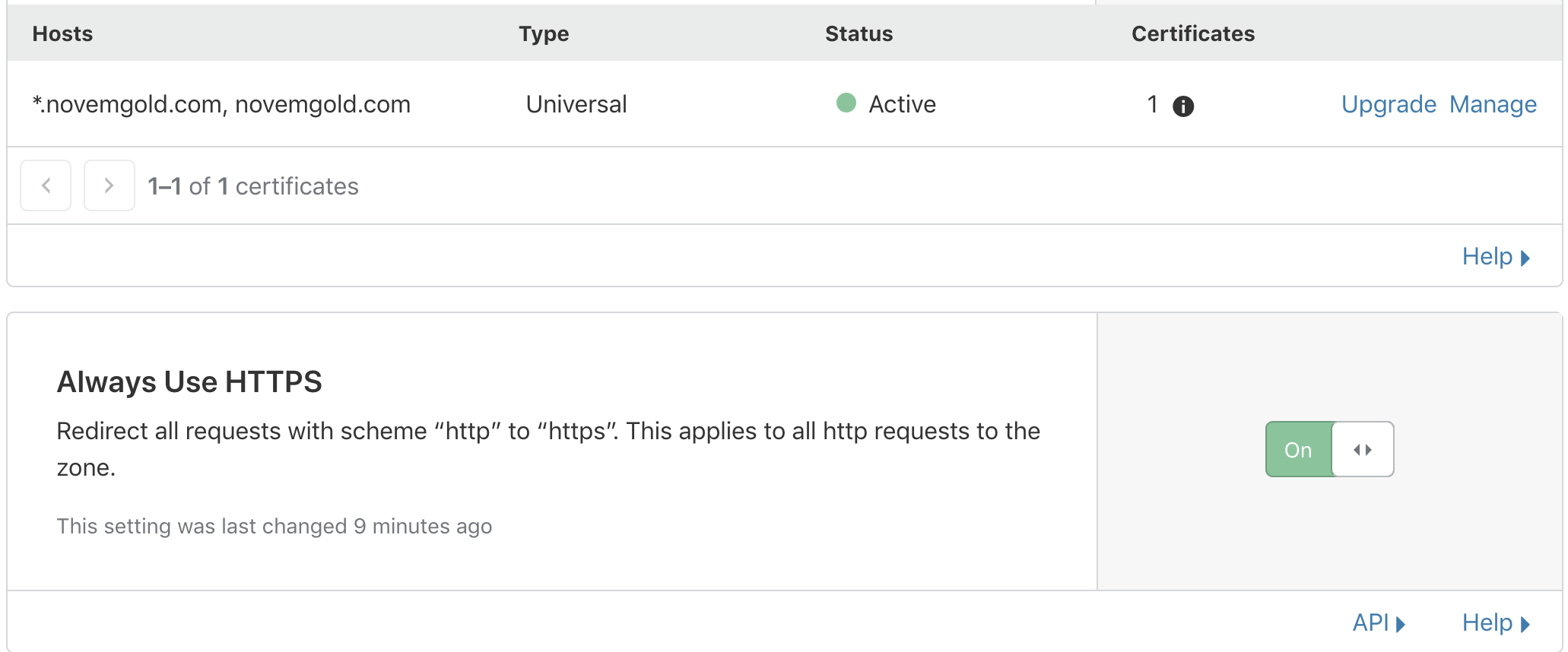
Task: Go to previous certificates page arrow
Action: pos(46,185)
